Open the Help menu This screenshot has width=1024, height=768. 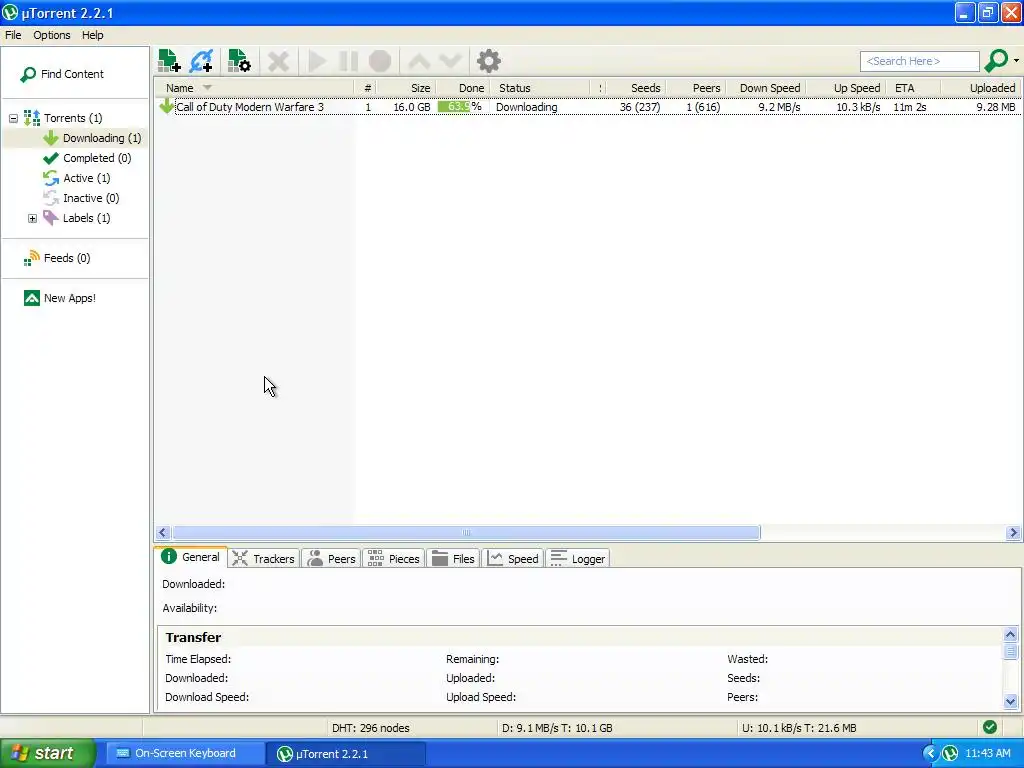pyautogui.click(x=93, y=35)
